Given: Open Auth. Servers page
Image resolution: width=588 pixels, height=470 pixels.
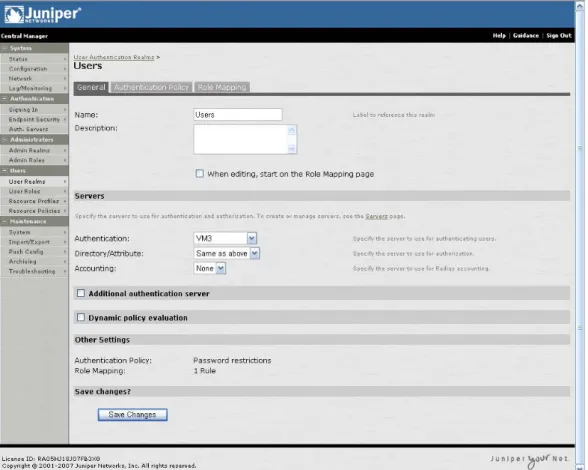Looking at the screenshot, I should pyautogui.click(x=34, y=129).
